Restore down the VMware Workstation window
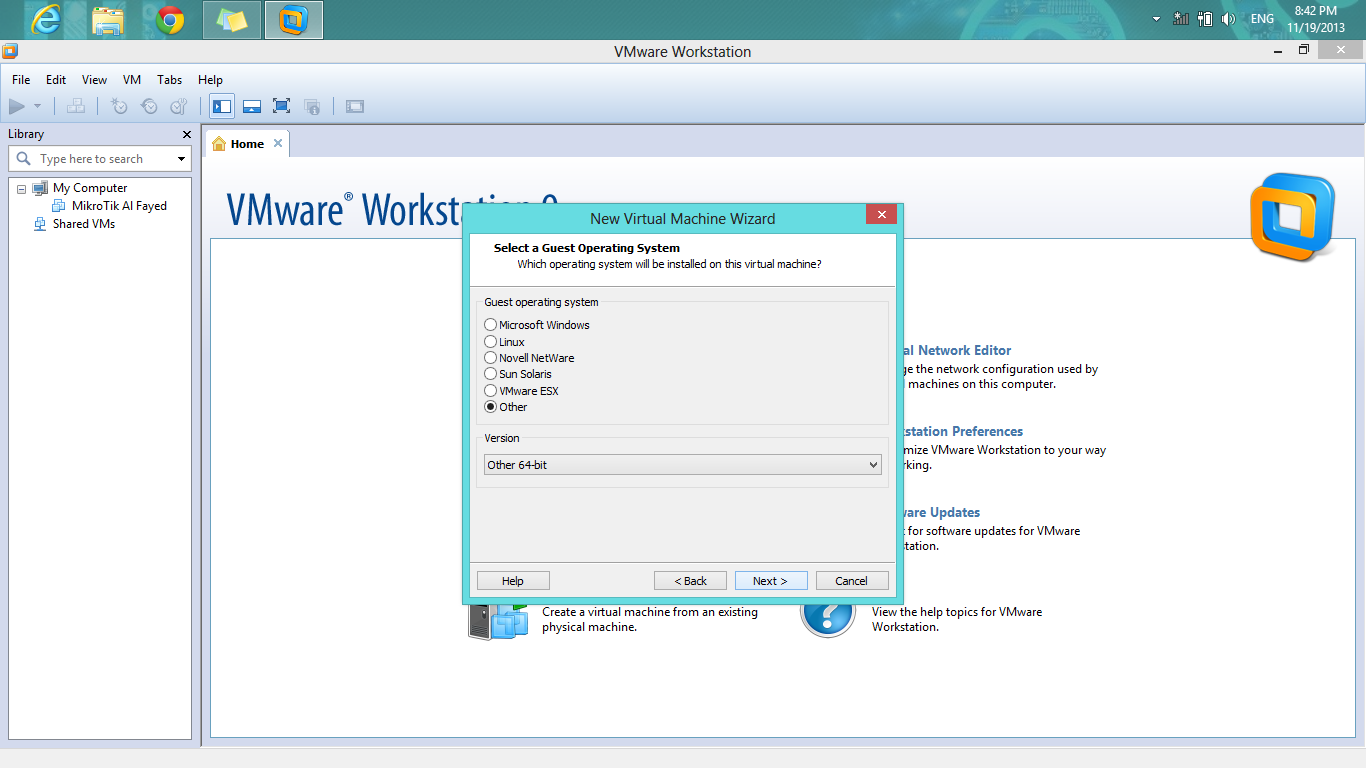This screenshot has height=768, width=1366. pyautogui.click(x=1303, y=50)
